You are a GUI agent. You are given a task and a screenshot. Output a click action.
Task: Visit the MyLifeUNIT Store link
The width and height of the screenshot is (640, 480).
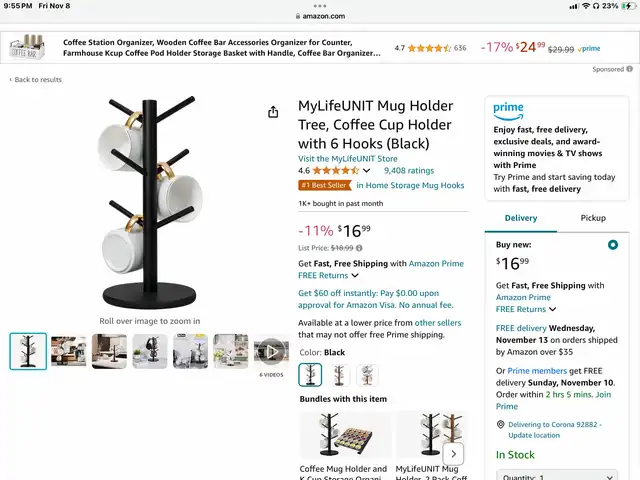pyautogui.click(x=347, y=158)
